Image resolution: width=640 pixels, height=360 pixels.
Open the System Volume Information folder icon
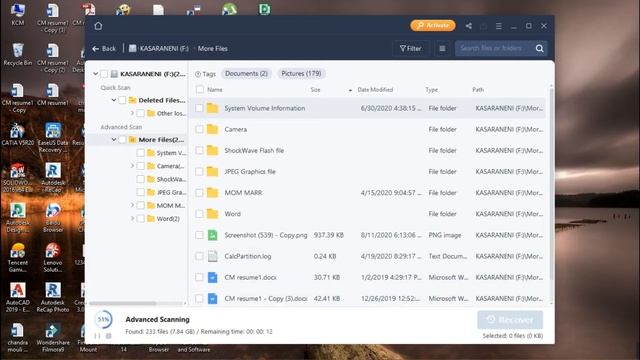[x=212, y=108]
